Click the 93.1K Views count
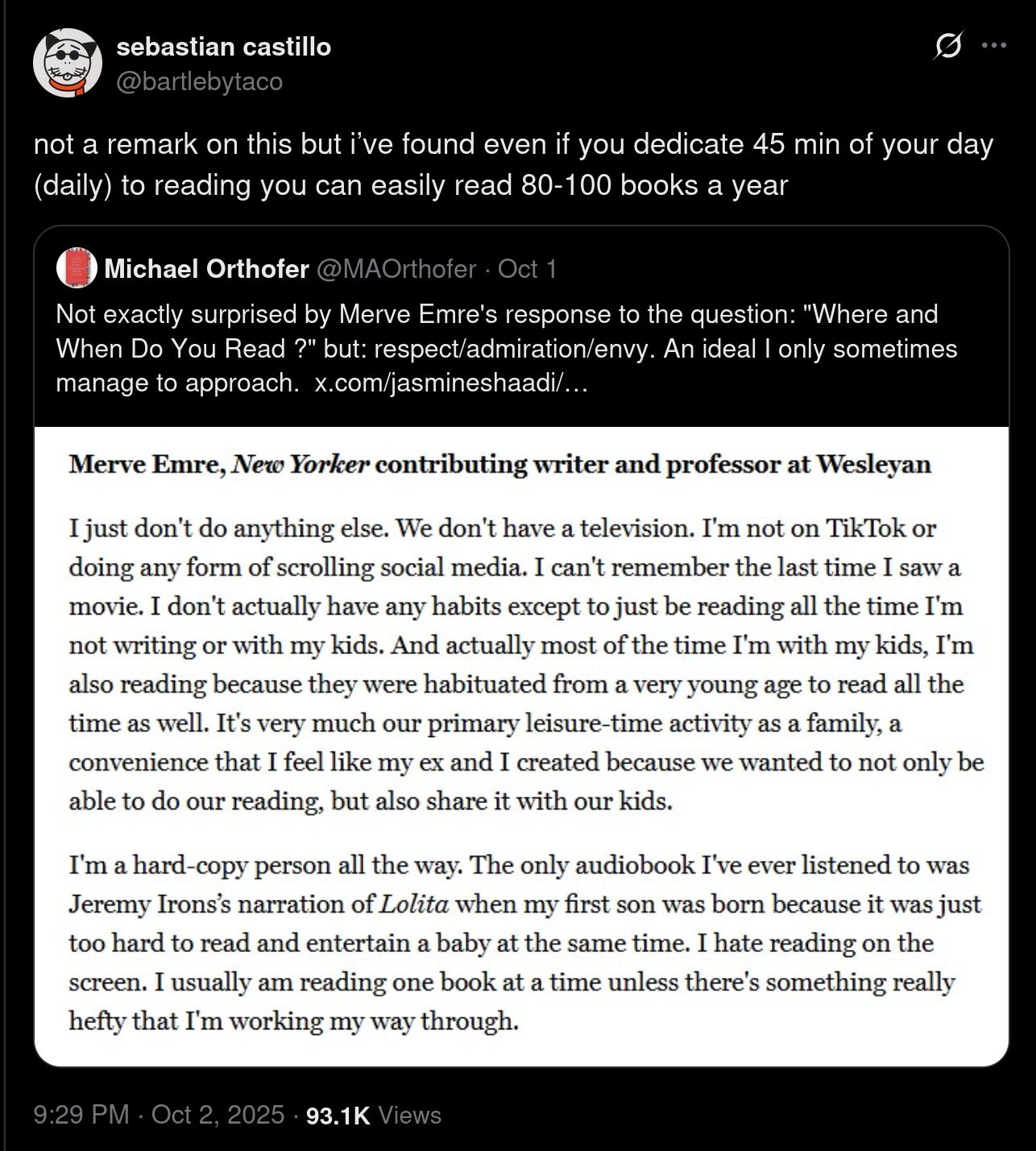The height and width of the screenshot is (1151, 1036). pyautogui.click(x=374, y=1115)
